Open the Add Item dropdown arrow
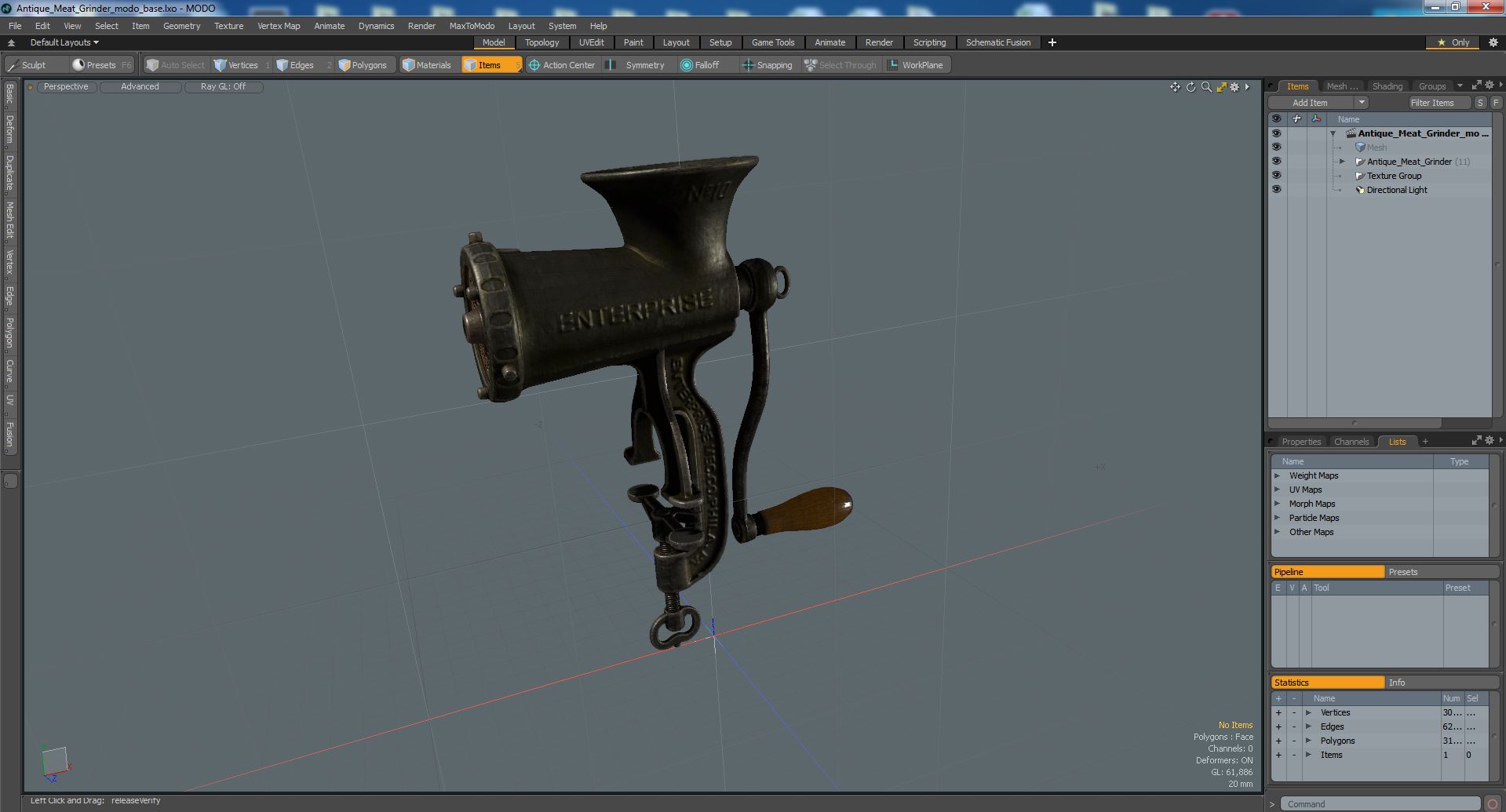Screen dimensions: 1506x812 (x=1362, y=103)
